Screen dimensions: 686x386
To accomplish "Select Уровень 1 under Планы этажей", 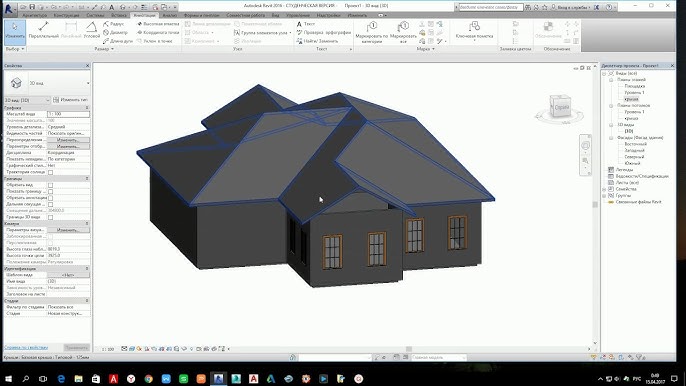I will pyautogui.click(x=634, y=93).
